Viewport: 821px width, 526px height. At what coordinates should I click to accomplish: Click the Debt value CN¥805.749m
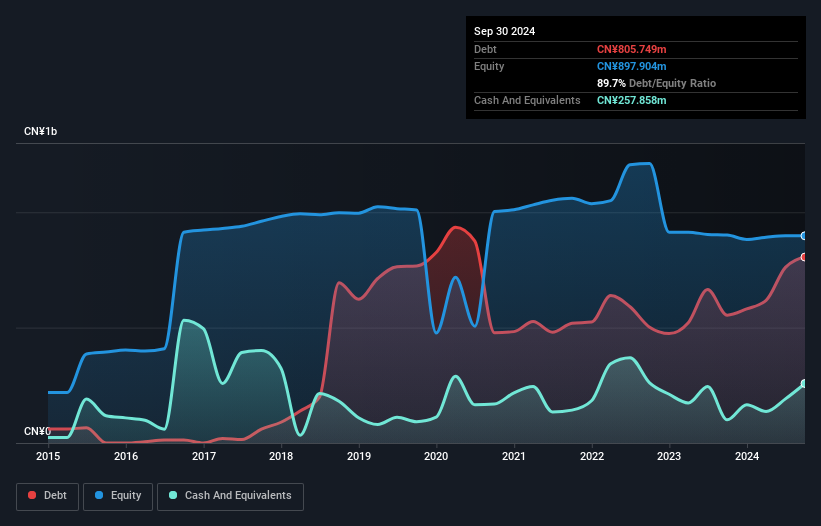pos(631,49)
